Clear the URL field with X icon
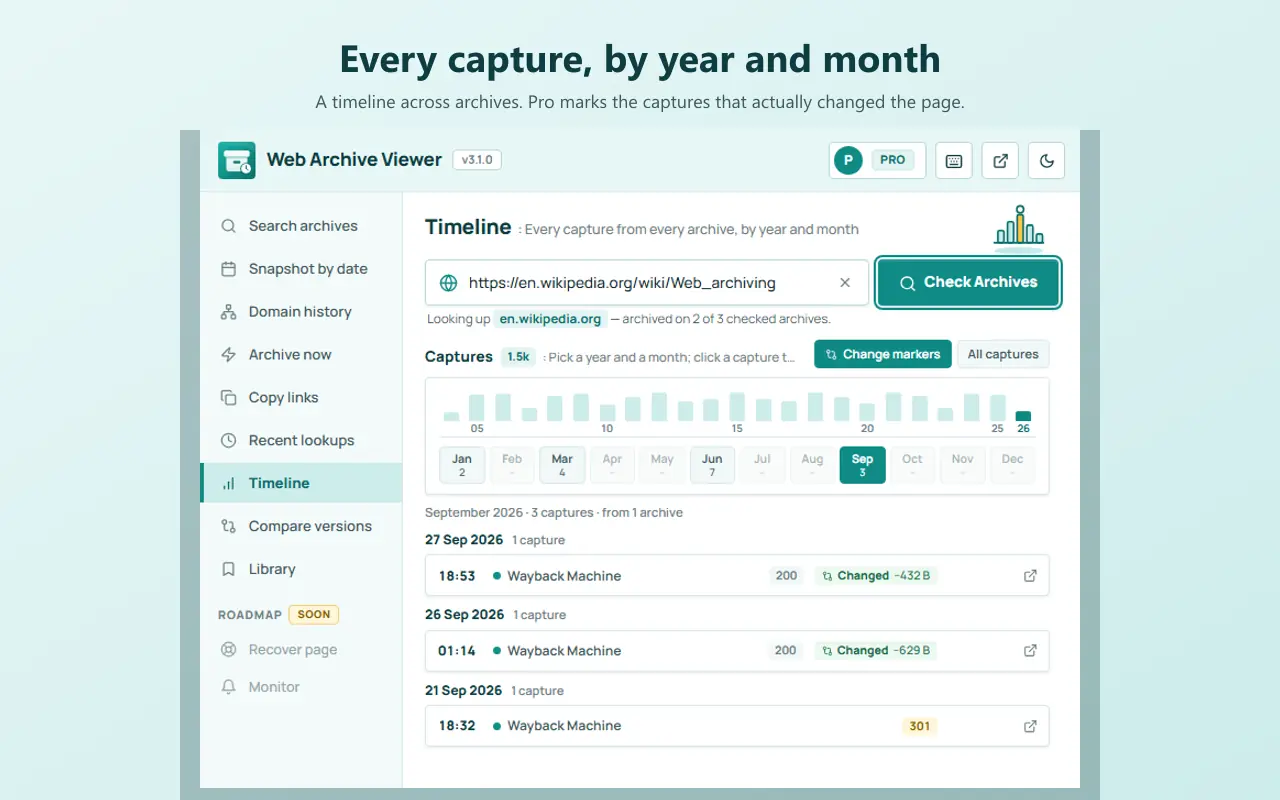This screenshot has height=800, width=1280. [845, 283]
